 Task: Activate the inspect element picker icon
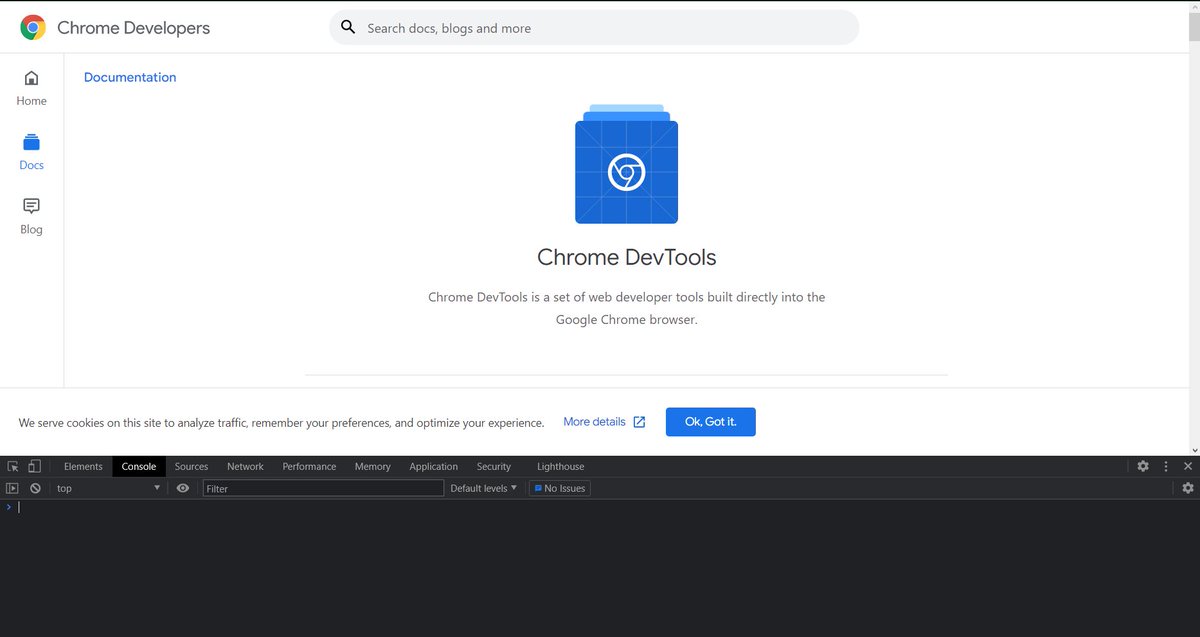13,466
